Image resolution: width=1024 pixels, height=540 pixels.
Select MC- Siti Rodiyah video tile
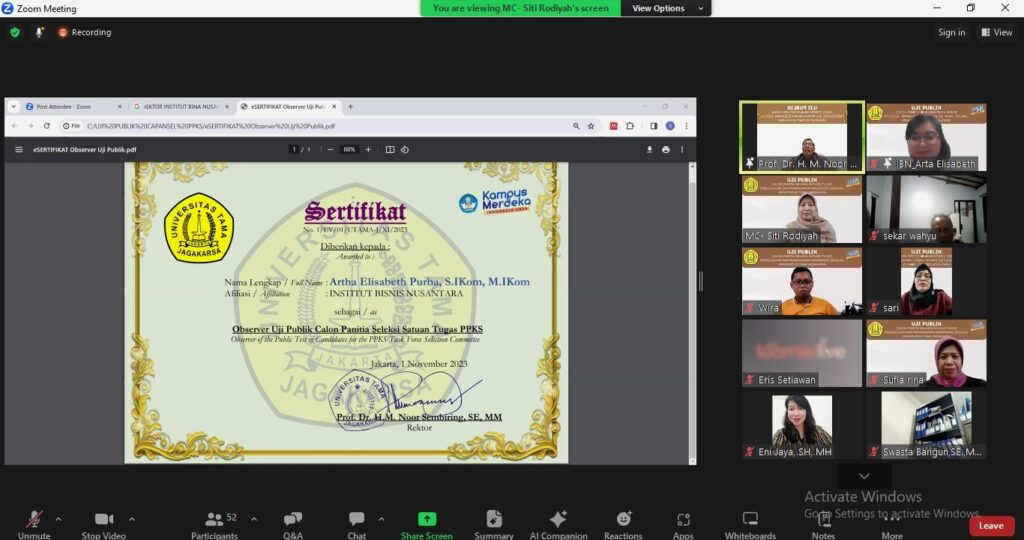tap(801, 209)
